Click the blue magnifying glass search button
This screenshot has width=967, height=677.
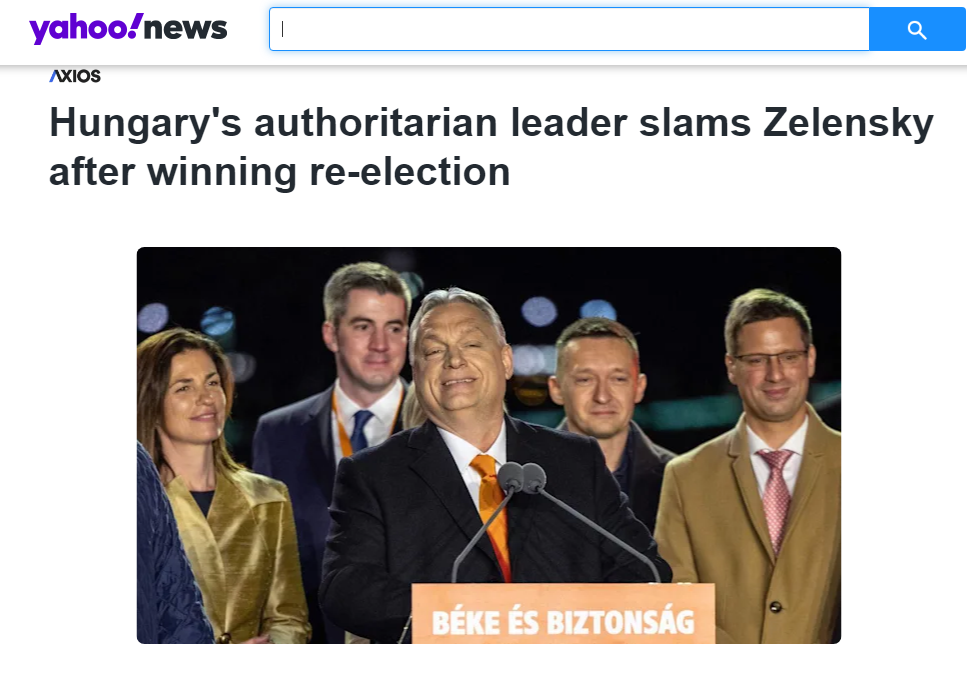tap(917, 29)
